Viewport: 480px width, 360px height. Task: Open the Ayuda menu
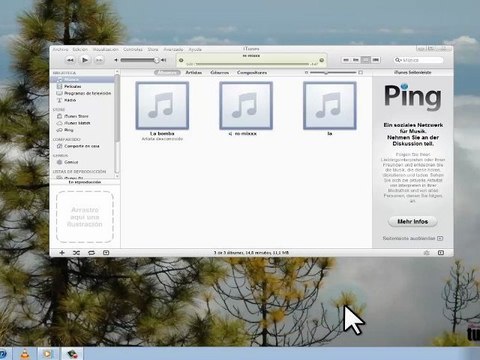(x=195, y=49)
